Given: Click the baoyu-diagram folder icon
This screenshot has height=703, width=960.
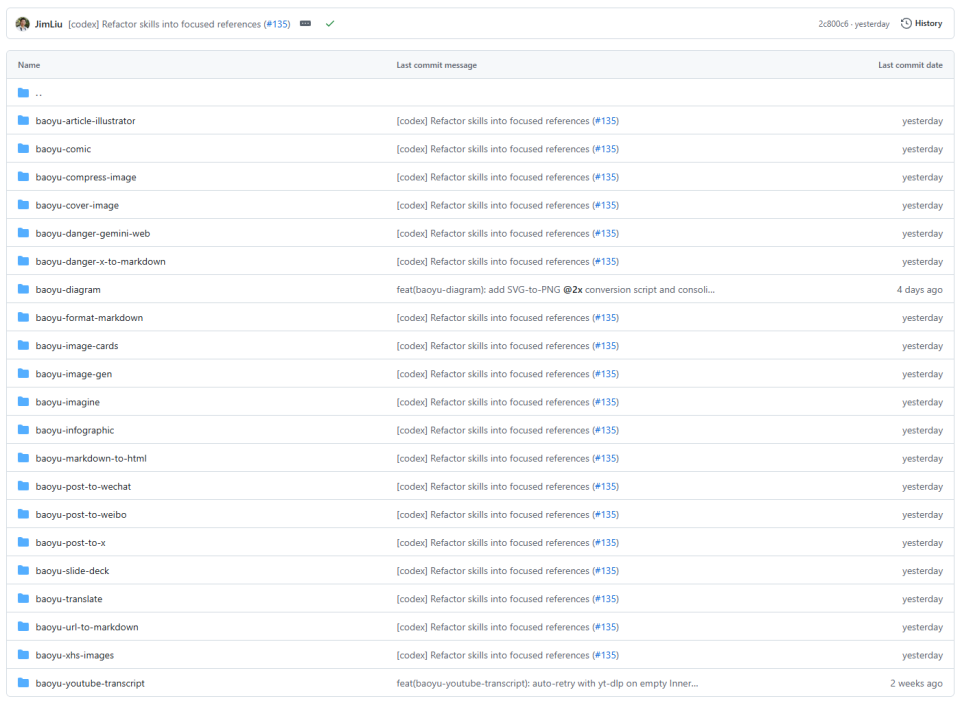Looking at the screenshot, I should [x=23, y=289].
